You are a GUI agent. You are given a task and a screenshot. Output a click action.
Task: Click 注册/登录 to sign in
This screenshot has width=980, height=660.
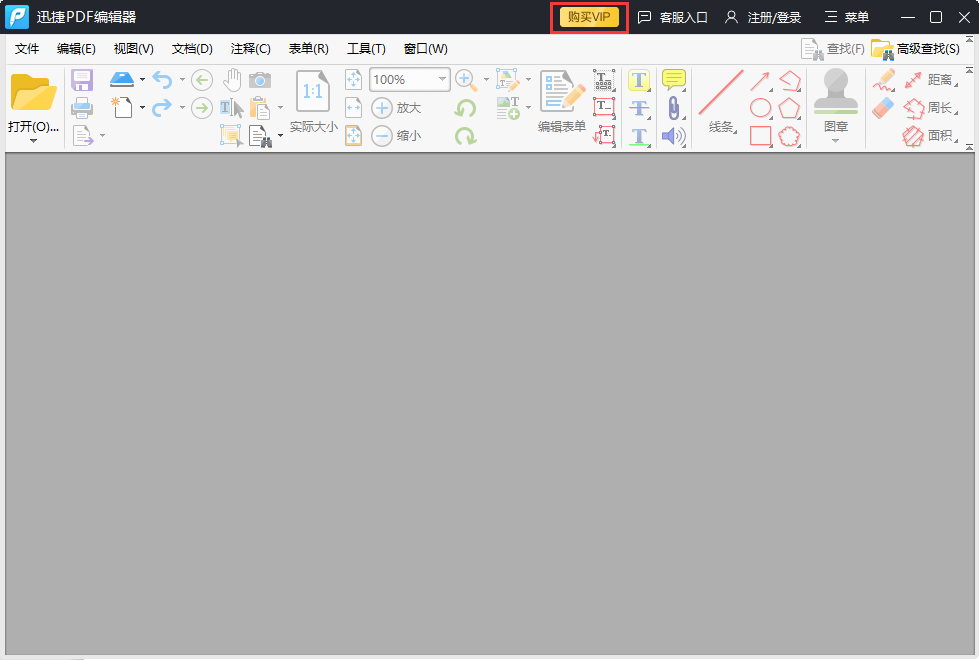click(762, 18)
